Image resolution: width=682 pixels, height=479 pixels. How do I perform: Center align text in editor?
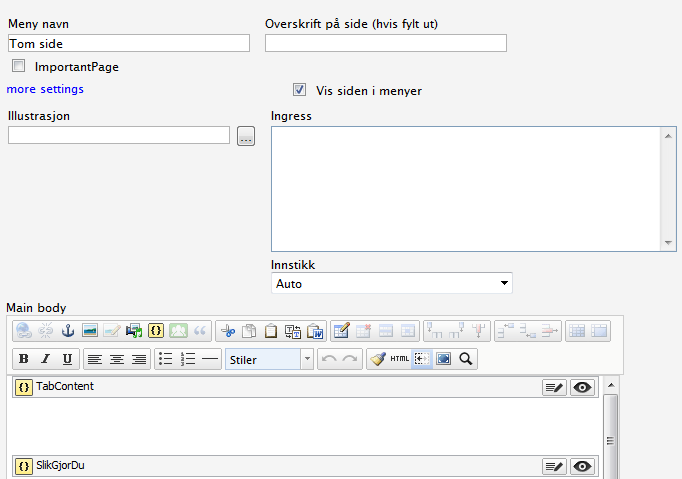(x=117, y=359)
